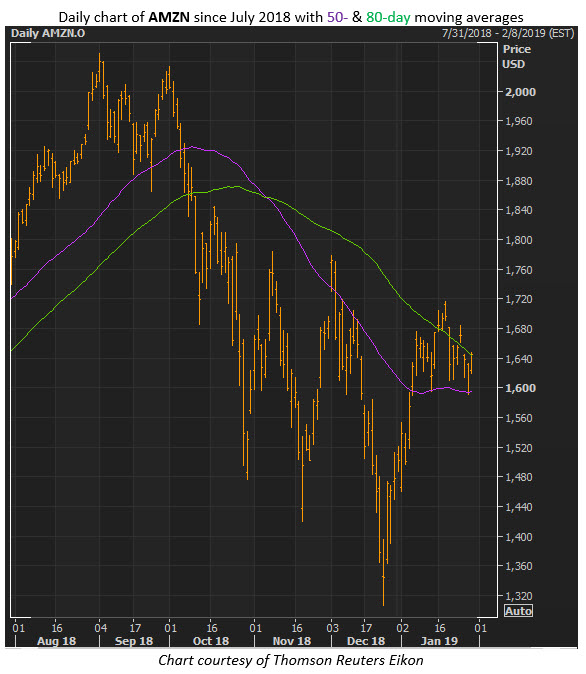Click the Aug 18 month label
Viewport: 586px width, 674px height.
(x=56, y=641)
